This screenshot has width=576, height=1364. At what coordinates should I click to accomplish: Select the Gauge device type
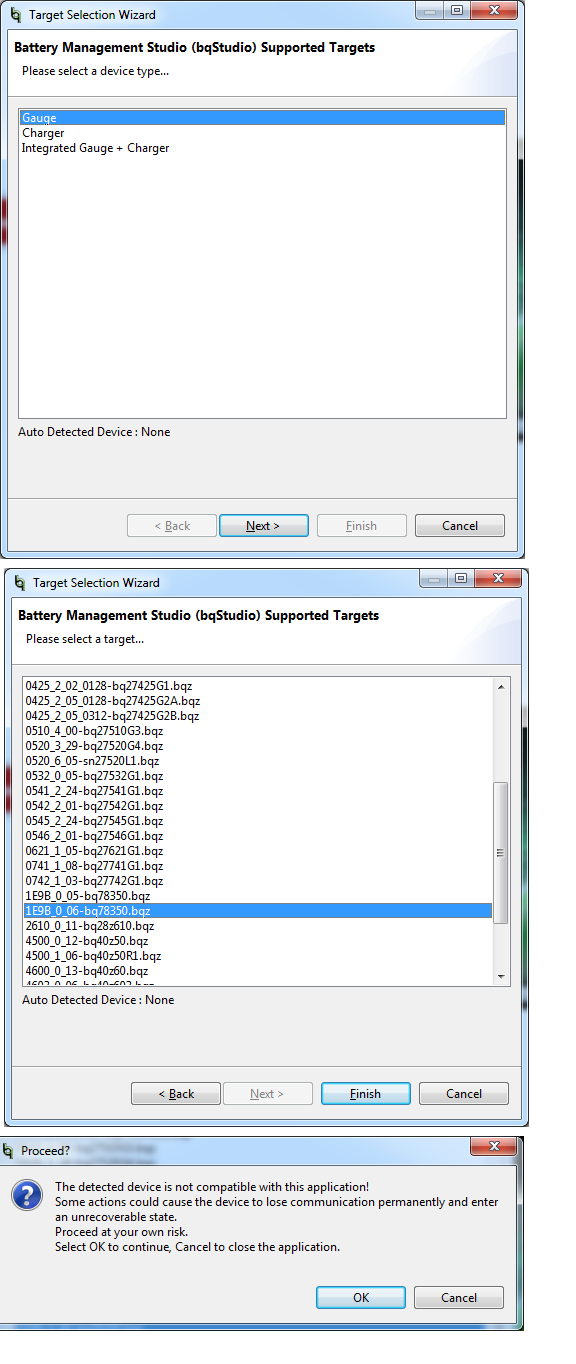(x=262, y=118)
